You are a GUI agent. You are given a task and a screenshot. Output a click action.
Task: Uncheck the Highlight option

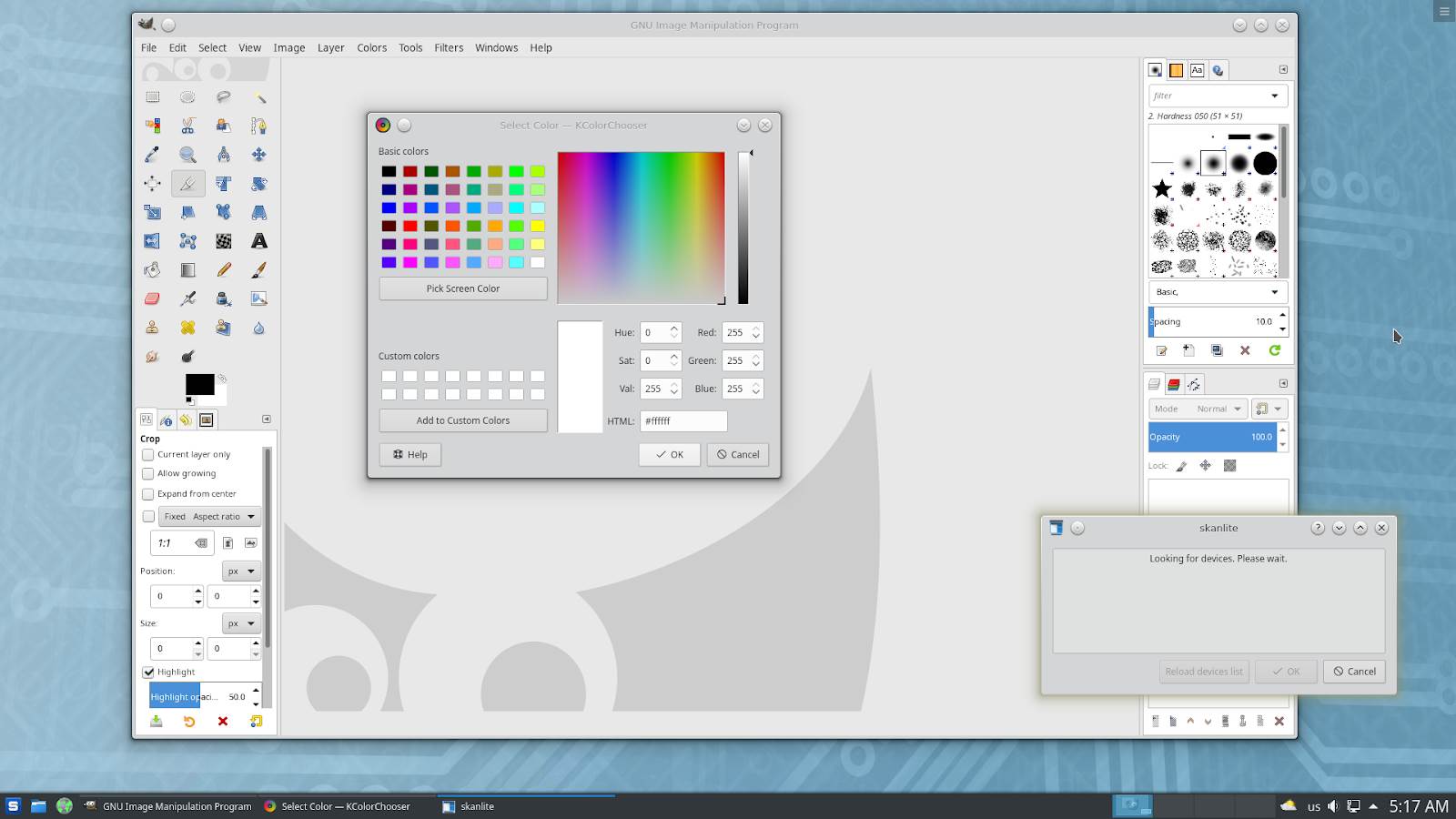(148, 672)
